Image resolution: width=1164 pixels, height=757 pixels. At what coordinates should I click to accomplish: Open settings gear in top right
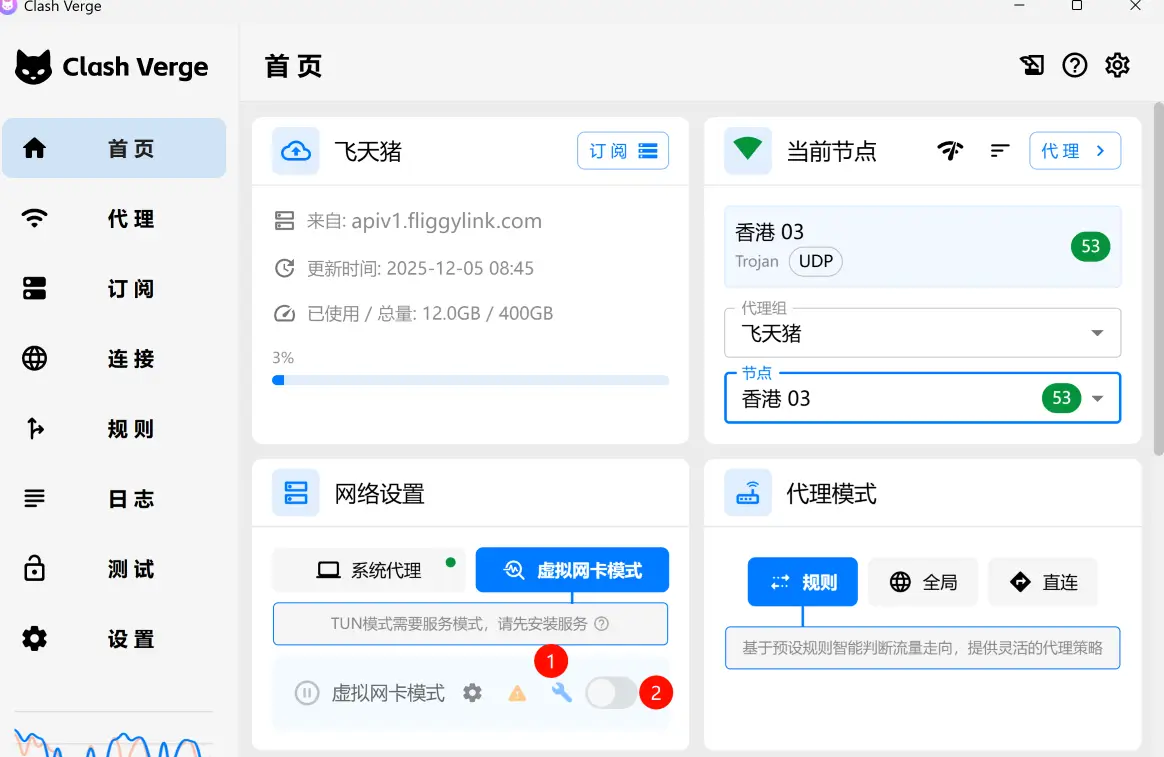click(1117, 66)
